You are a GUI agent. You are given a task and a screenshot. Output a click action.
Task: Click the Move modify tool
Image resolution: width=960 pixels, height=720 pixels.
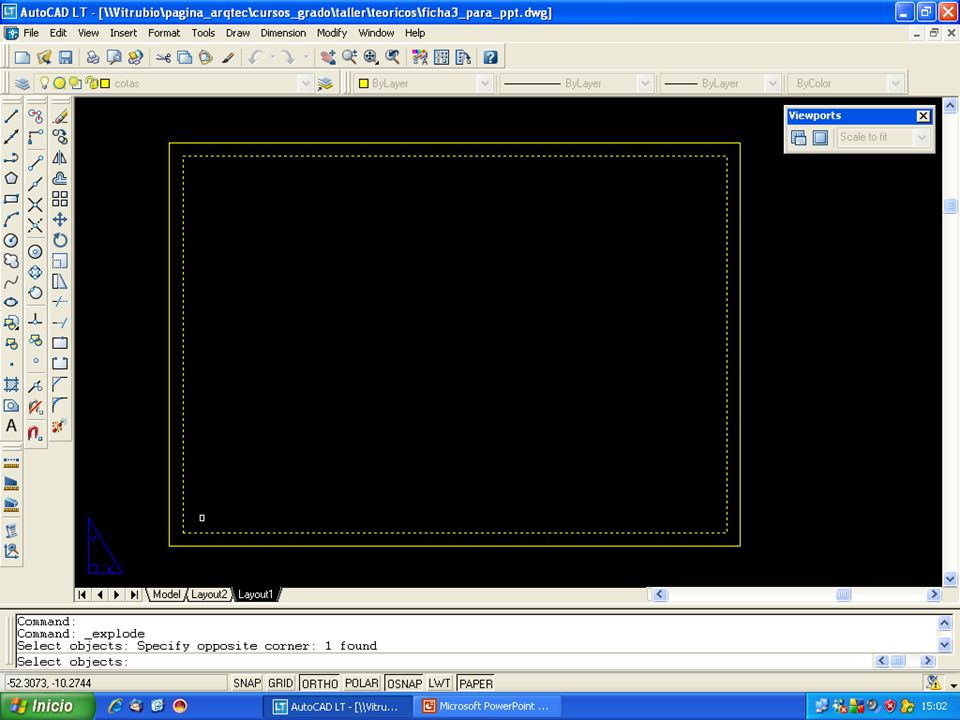click(x=60, y=220)
